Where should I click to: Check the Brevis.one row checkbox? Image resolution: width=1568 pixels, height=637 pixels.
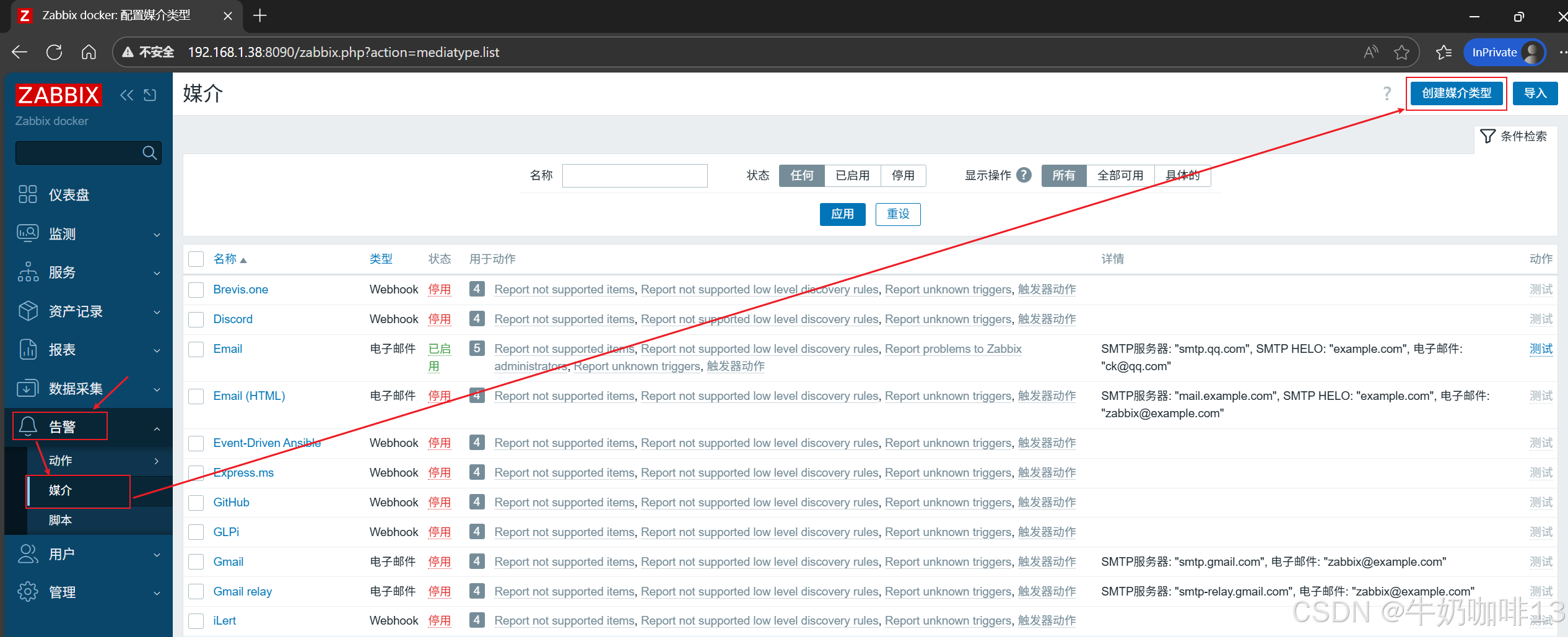pyautogui.click(x=196, y=290)
